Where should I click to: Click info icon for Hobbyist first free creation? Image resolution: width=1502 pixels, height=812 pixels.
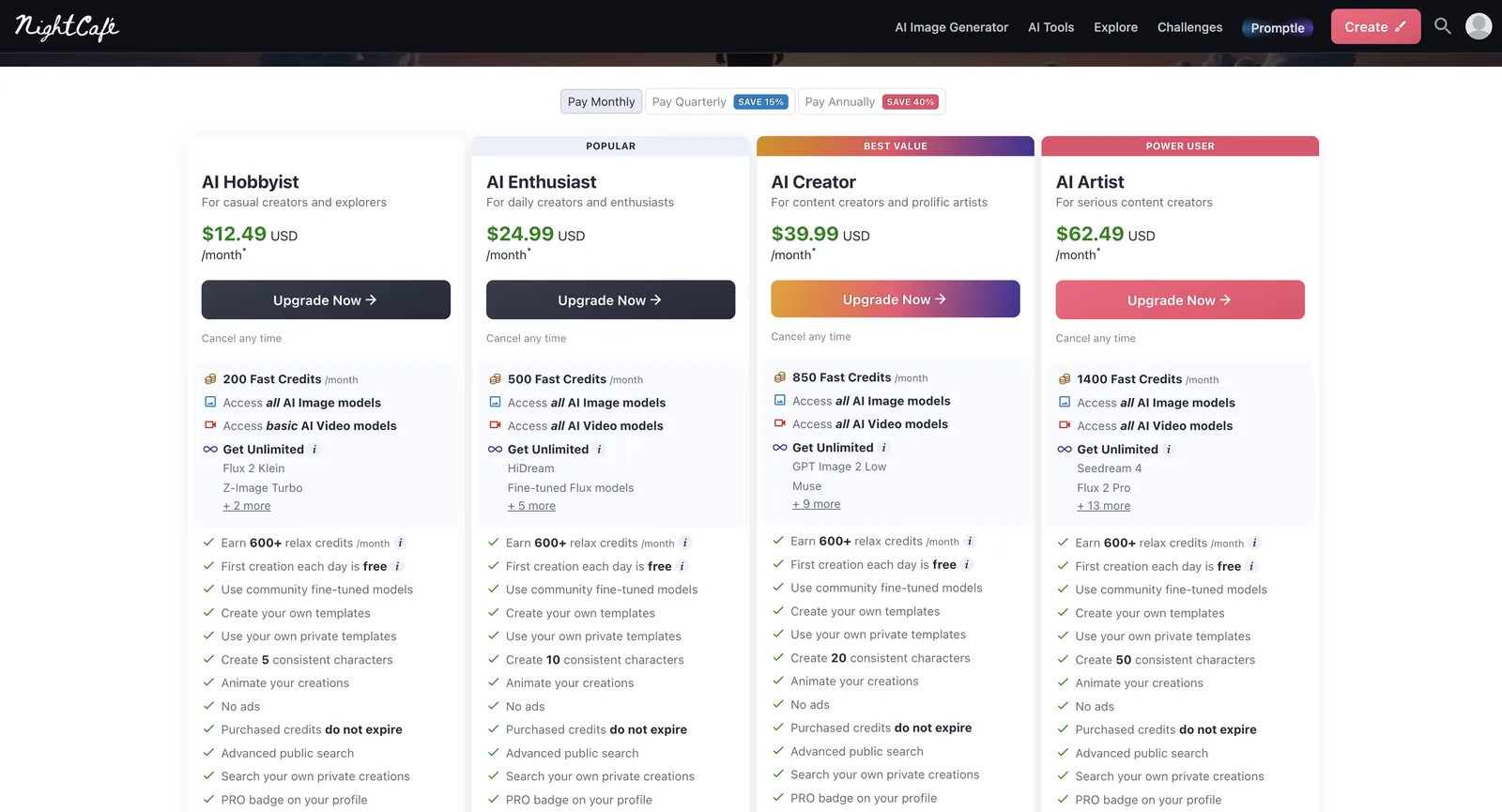tap(397, 566)
